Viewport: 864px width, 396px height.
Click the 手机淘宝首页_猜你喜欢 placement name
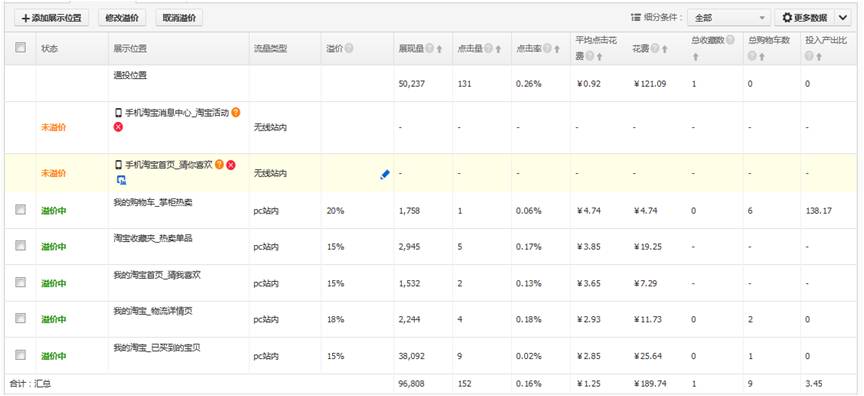click(169, 165)
